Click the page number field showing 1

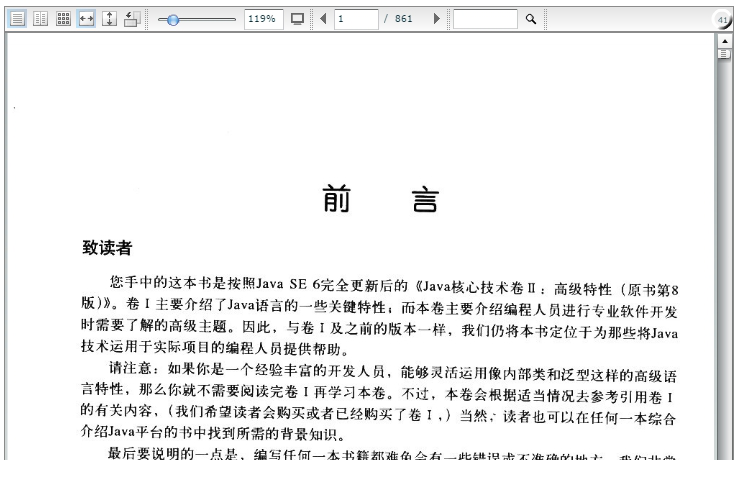point(356,19)
